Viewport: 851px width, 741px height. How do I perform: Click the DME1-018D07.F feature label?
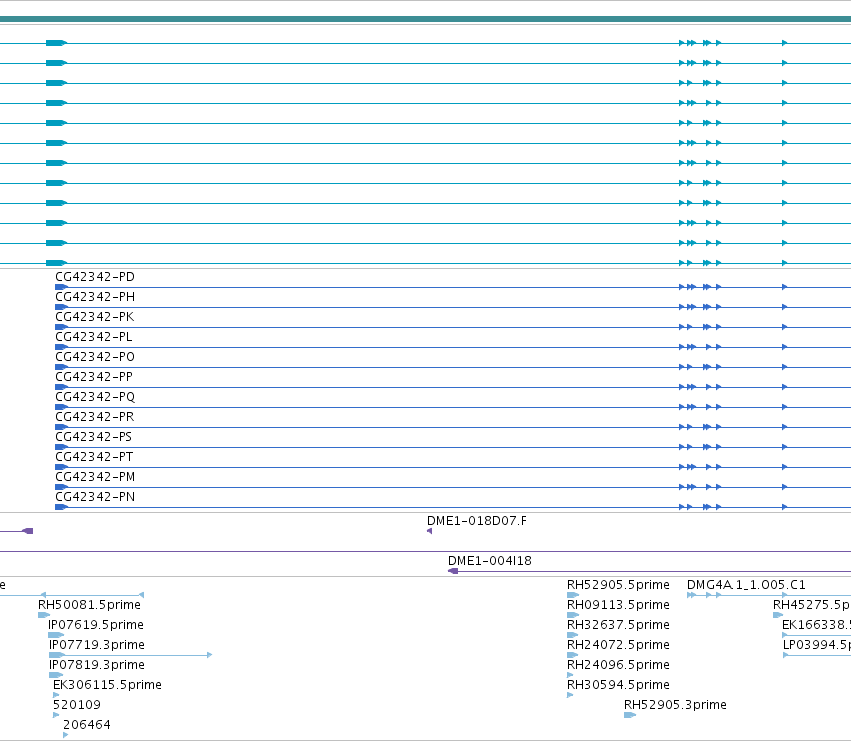[x=477, y=521]
